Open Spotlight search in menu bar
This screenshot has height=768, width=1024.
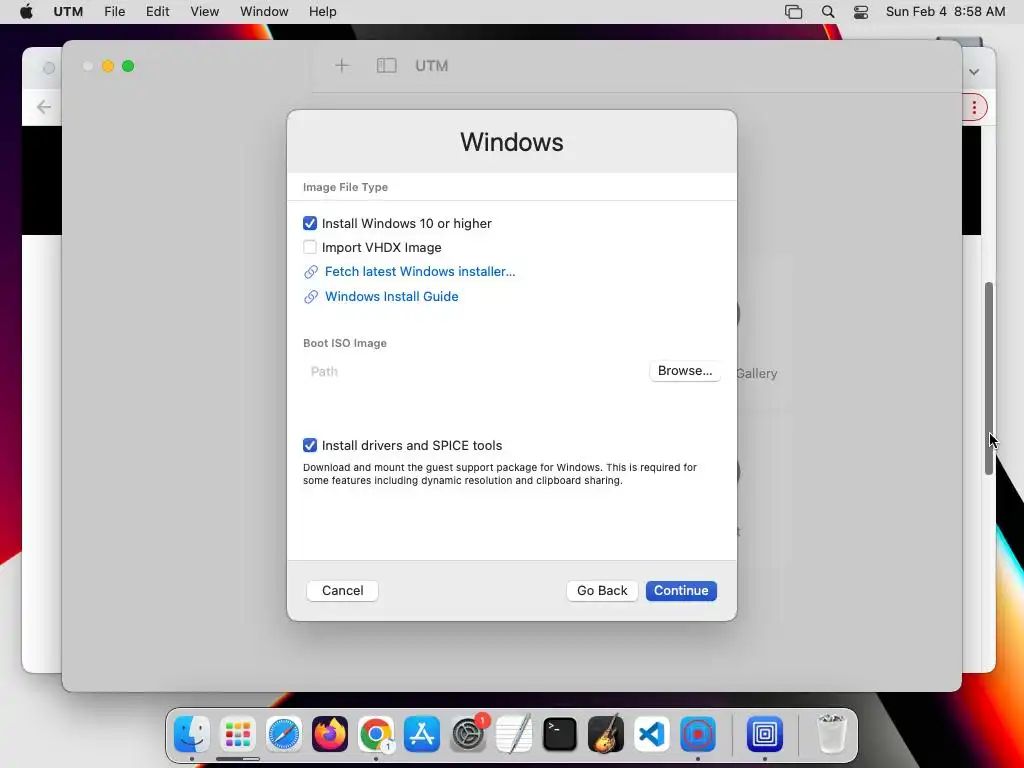click(x=827, y=12)
